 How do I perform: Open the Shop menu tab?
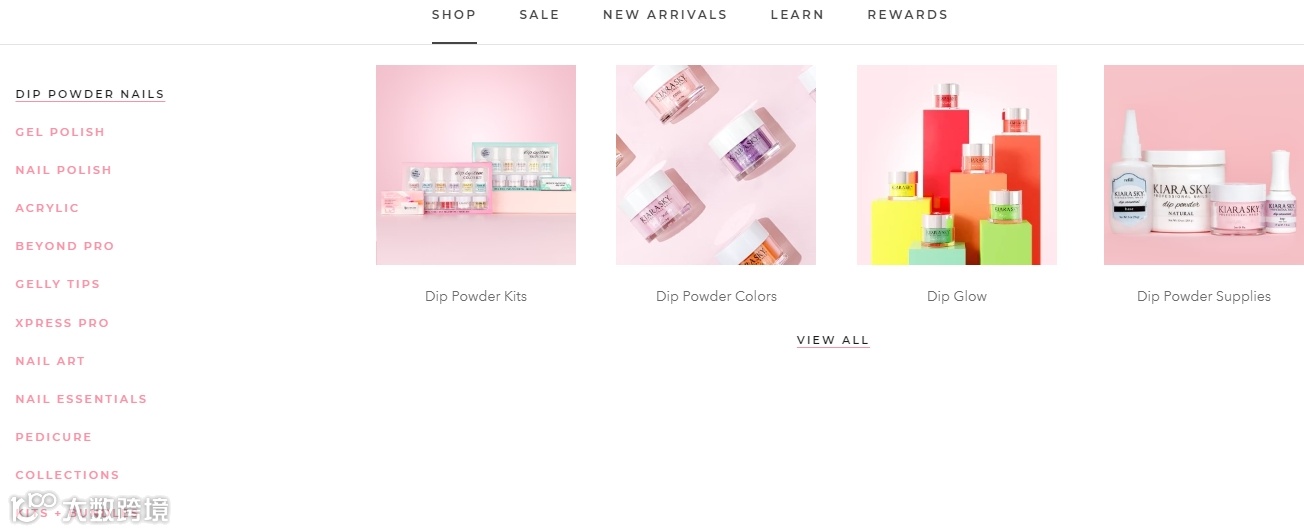[454, 15]
